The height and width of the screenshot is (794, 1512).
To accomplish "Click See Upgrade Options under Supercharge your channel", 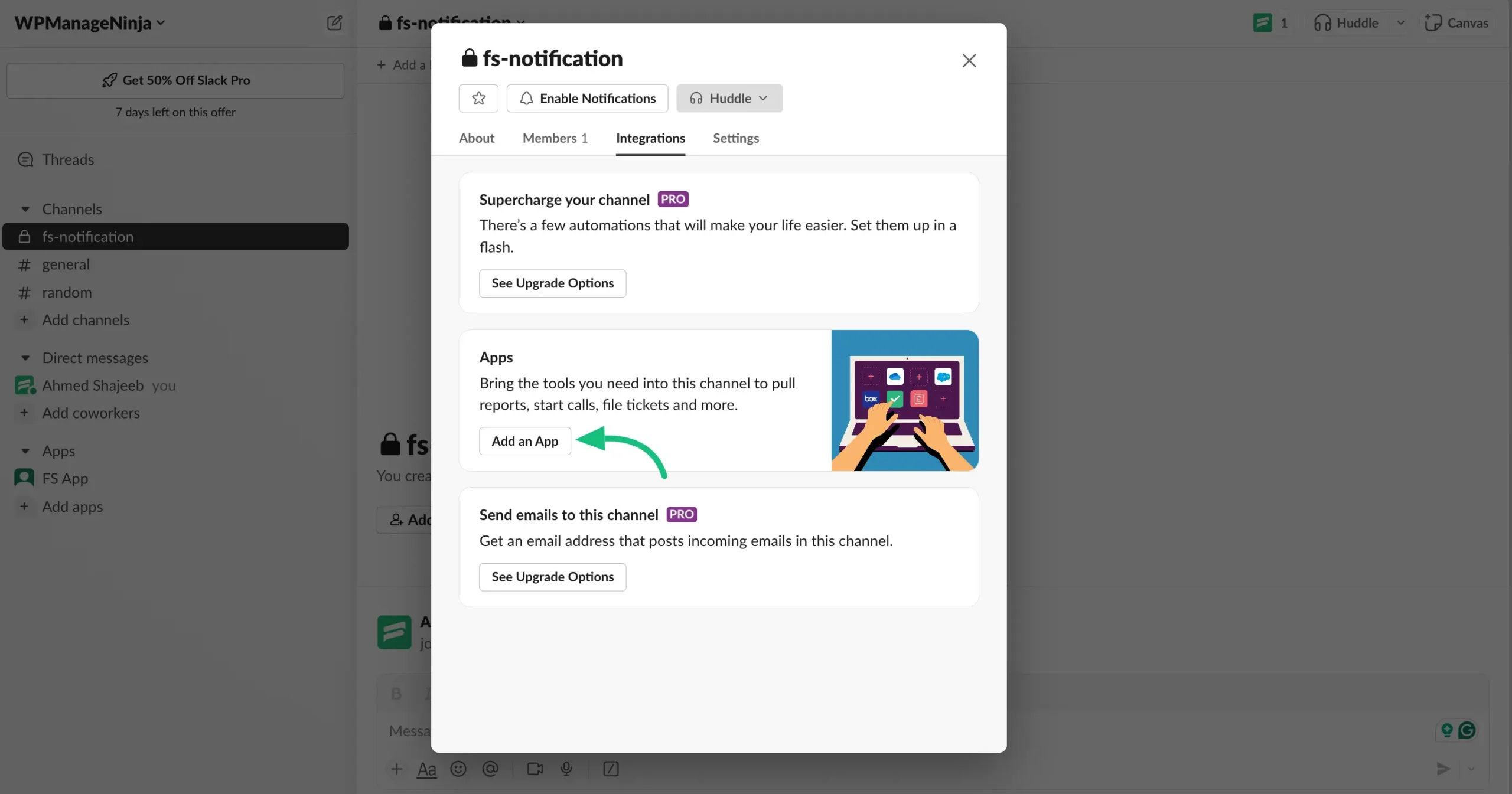I will tap(552, 283).
